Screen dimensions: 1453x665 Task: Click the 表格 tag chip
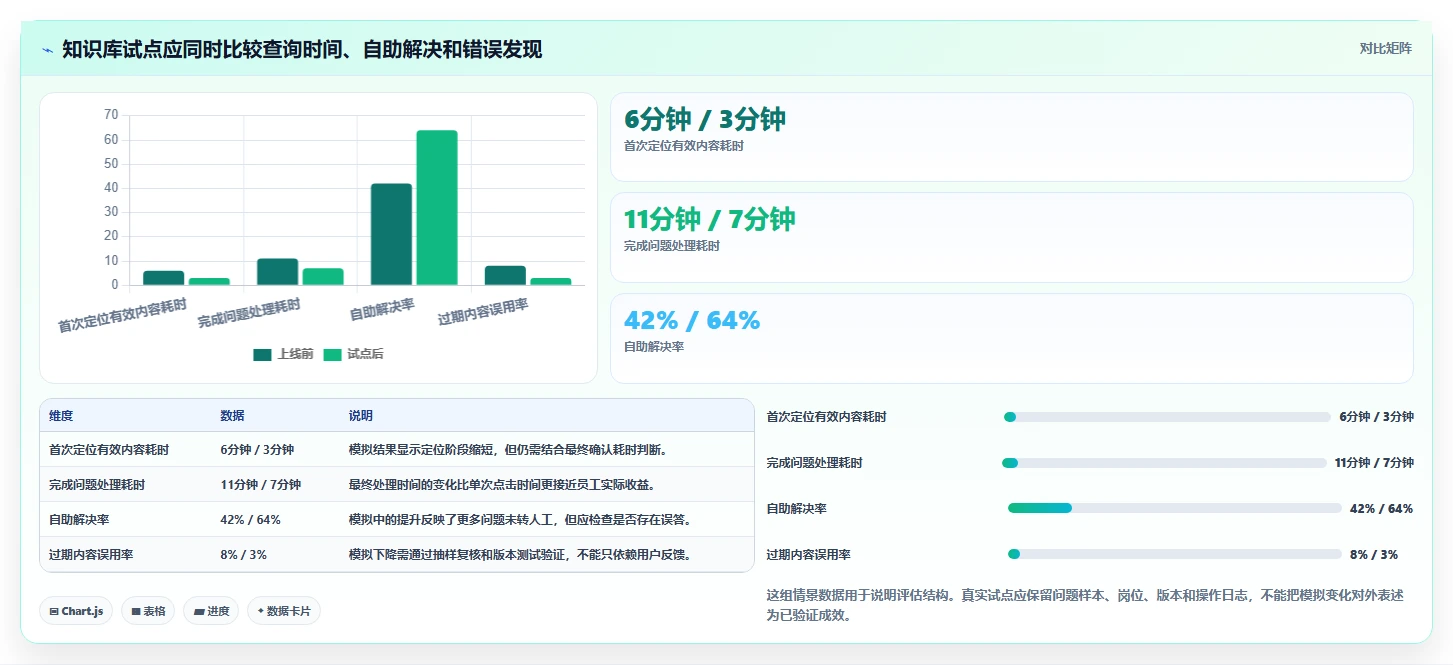[148, 611]
